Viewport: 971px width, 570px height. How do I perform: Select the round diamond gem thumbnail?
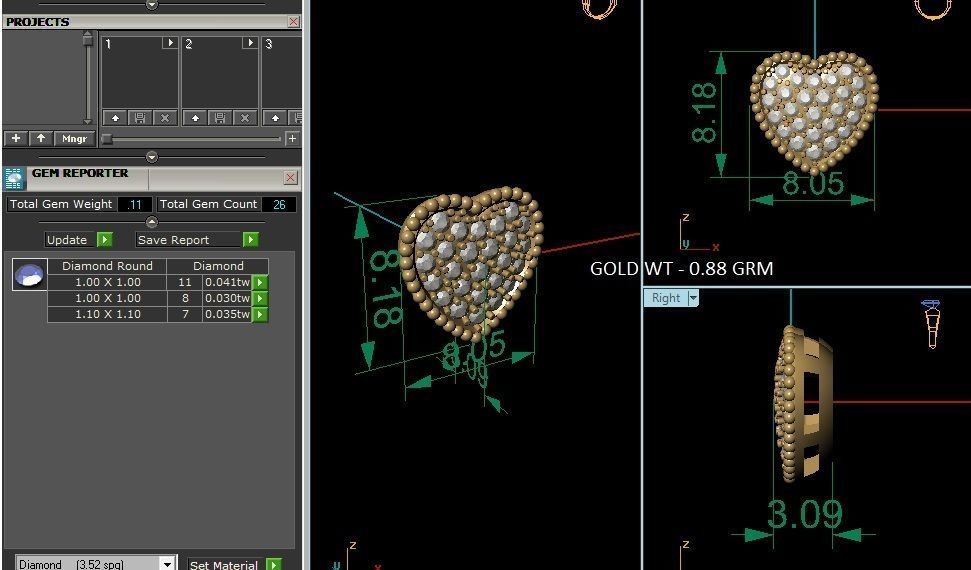[30, 274]
